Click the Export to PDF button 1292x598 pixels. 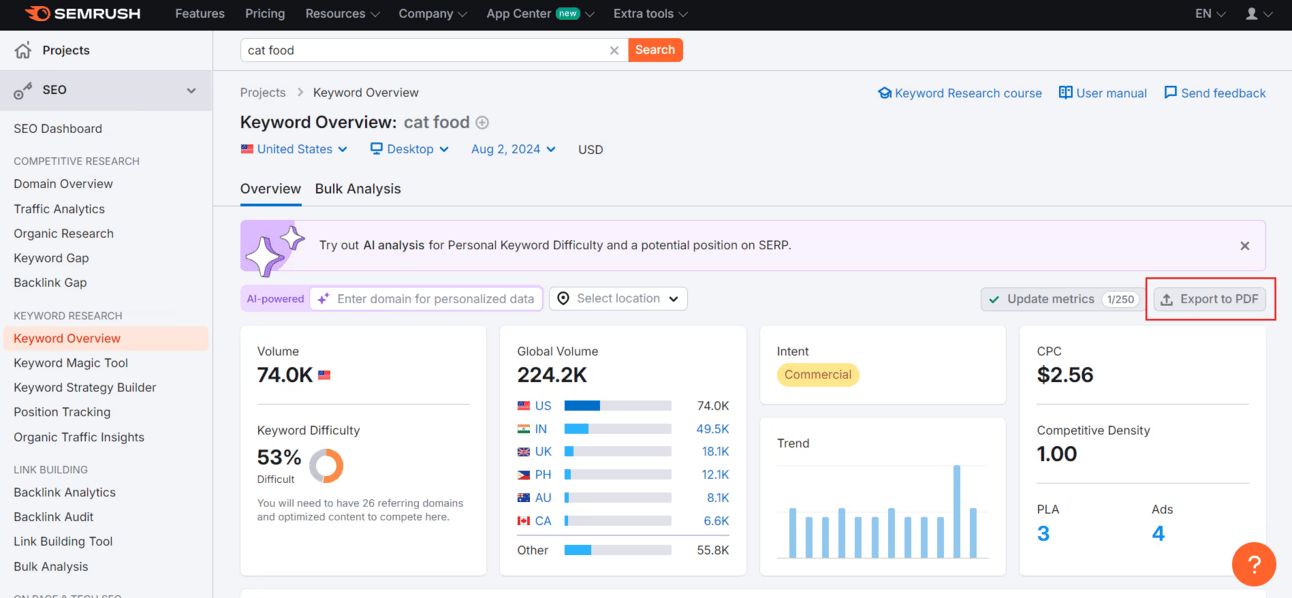(1210, 299)
